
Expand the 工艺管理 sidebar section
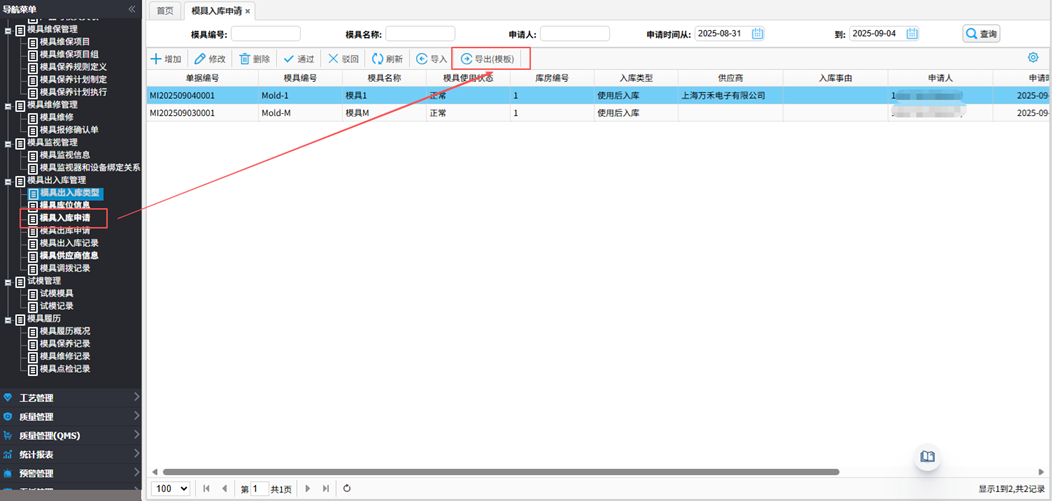click(x=70, y=398)
